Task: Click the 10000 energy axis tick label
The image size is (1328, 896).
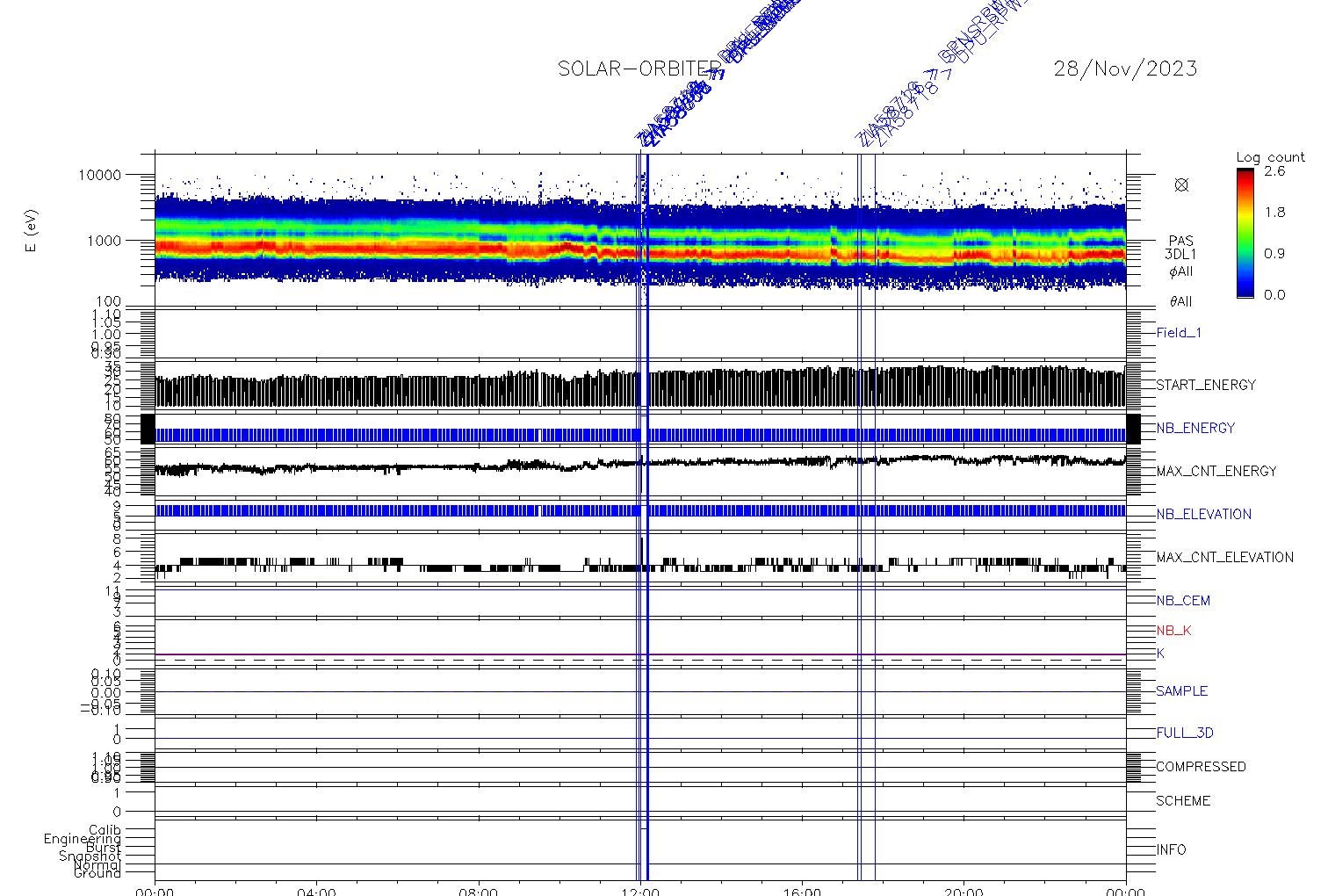Action: 99,175
